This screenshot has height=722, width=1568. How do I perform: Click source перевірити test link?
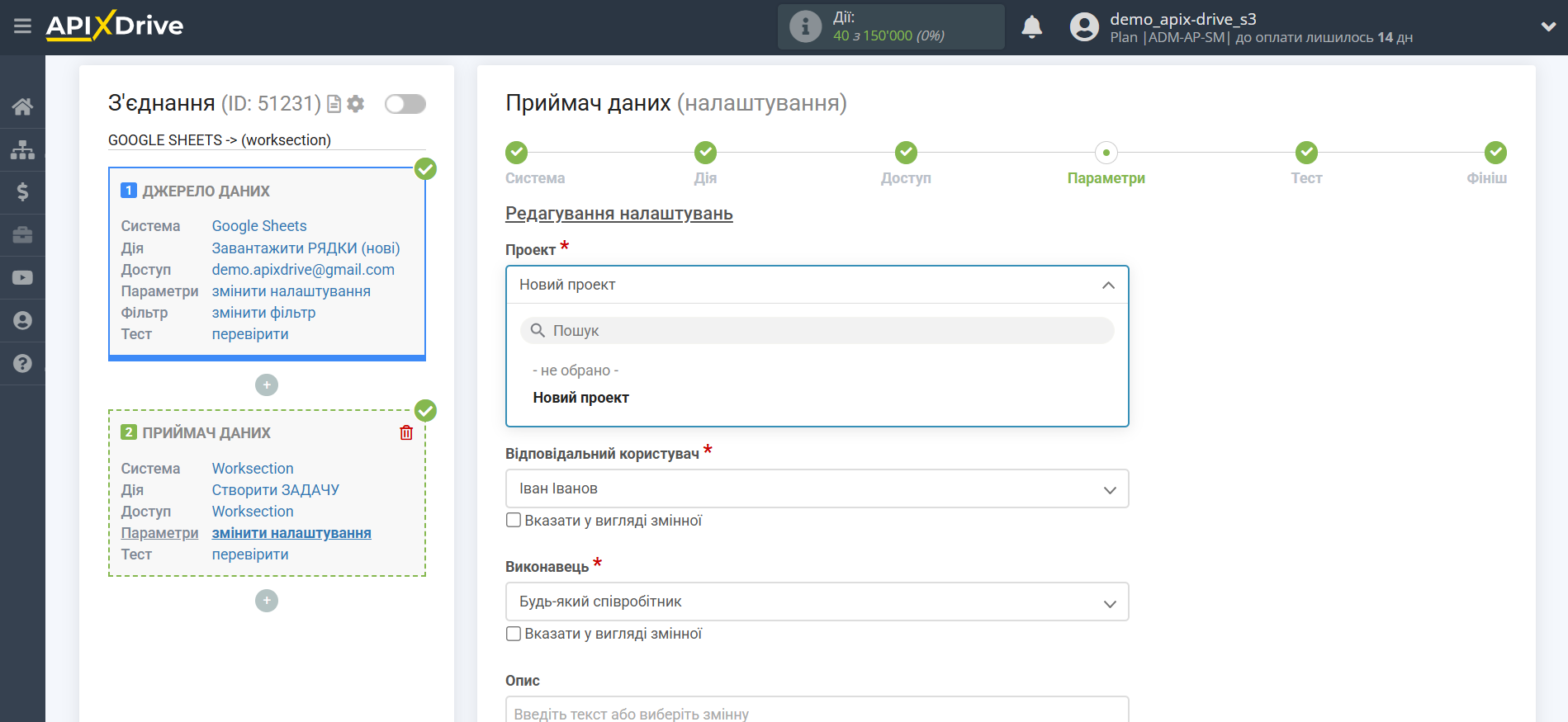pos(250,334)
